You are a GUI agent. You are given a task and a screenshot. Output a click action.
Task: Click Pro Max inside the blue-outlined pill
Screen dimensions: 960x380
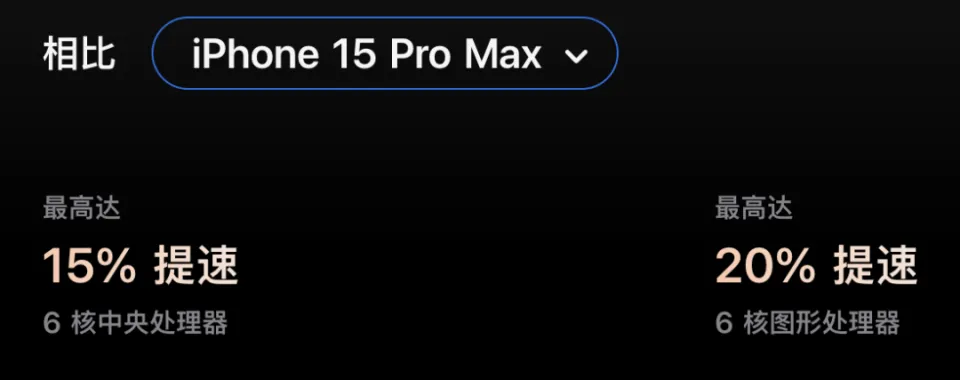465,54
